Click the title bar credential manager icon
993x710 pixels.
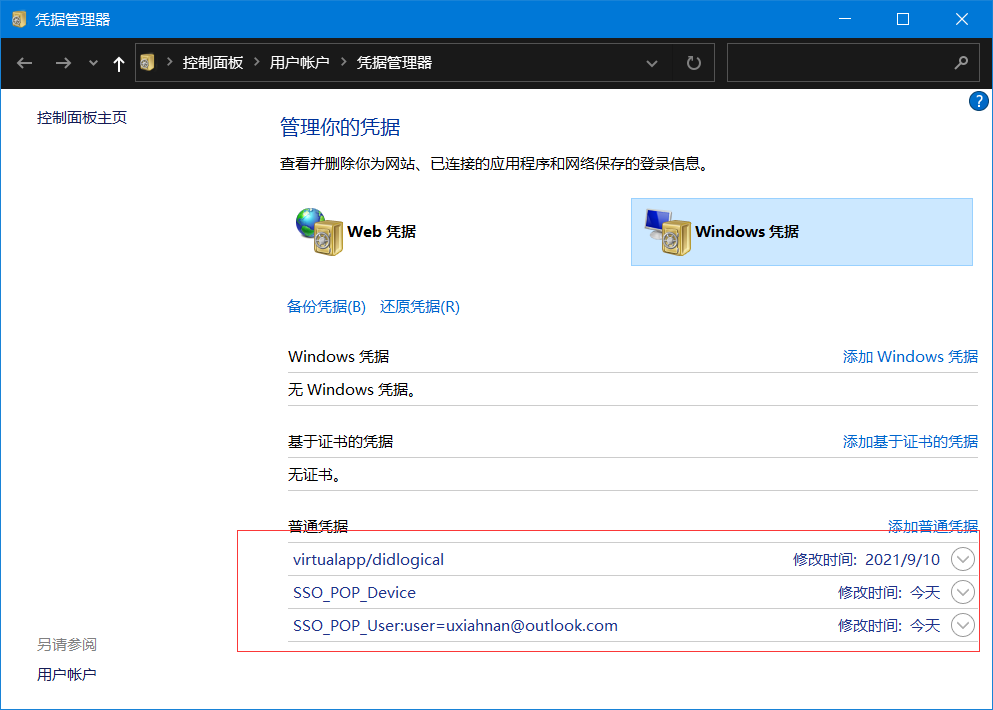tap(19, 19)
